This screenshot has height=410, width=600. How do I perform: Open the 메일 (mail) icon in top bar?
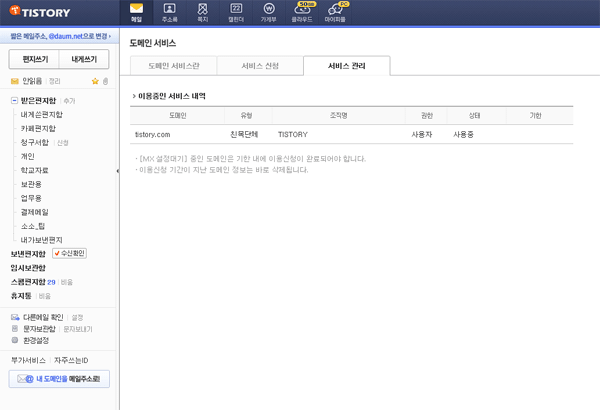tap(136, 12)
